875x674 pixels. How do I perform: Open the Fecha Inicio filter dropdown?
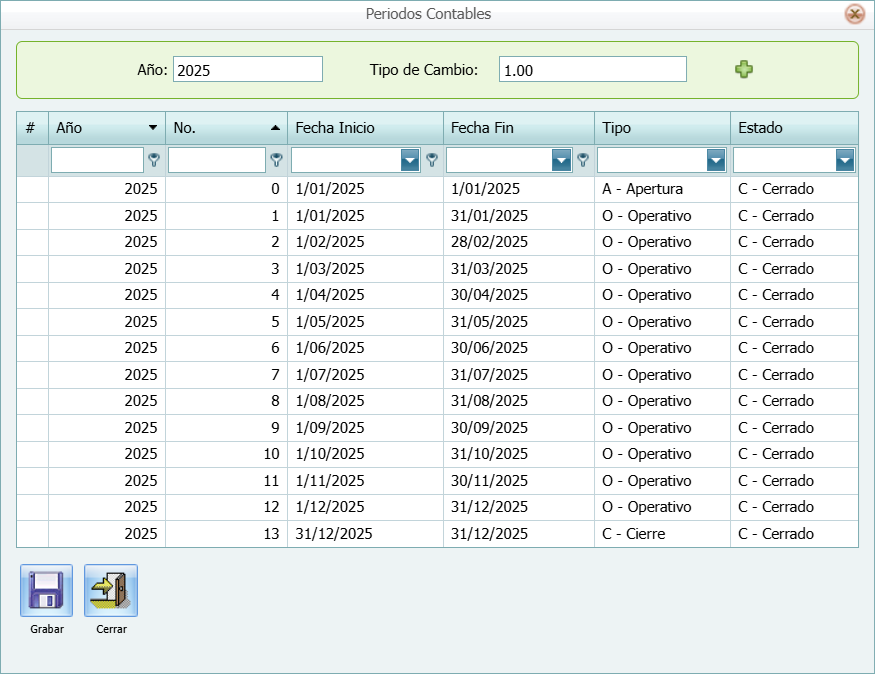(409, 160)
